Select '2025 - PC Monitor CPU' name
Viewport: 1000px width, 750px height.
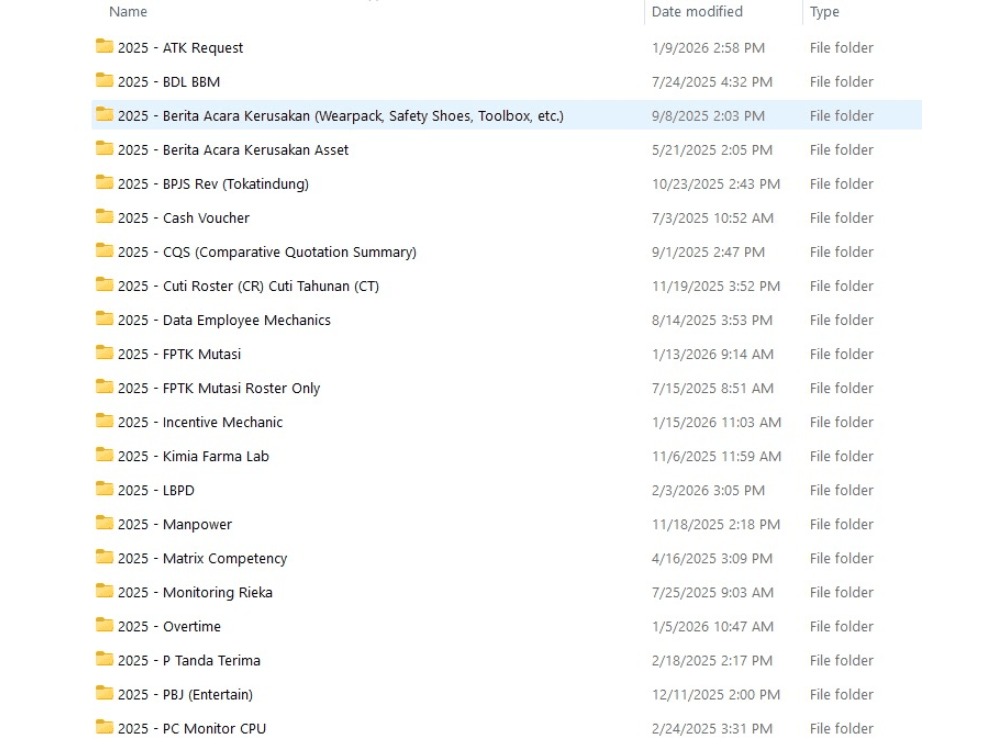point(192,728)
